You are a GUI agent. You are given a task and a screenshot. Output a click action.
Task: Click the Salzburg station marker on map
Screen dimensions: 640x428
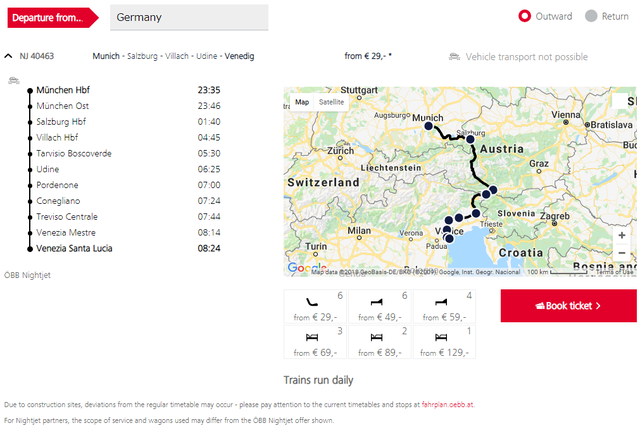[470, 139]
